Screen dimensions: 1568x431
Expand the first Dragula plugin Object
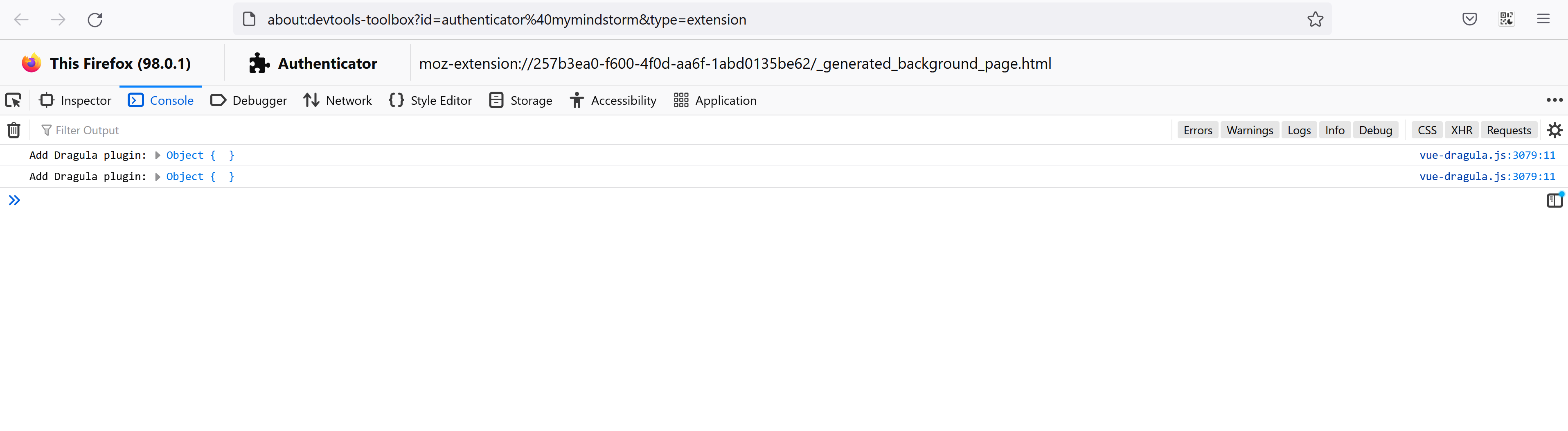click(157, 155)
